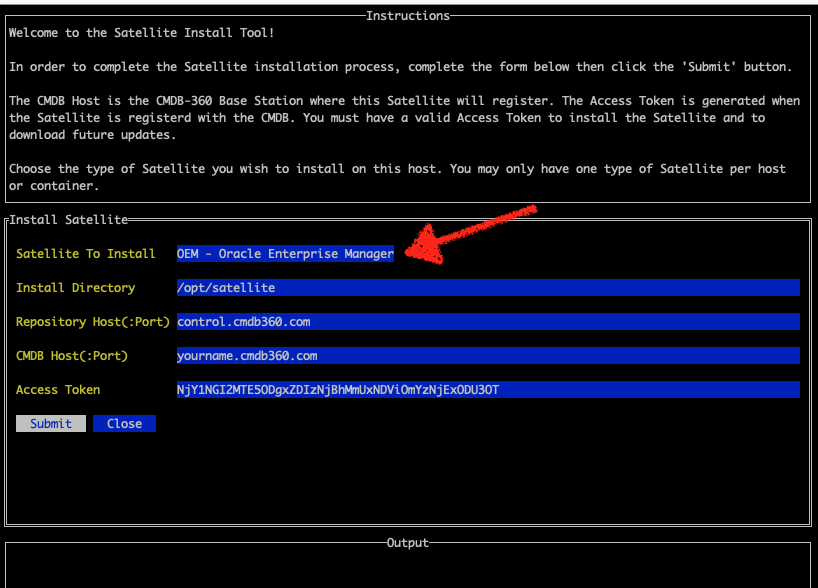Click the 'Install Directory' label
The width and height of the screenshot is (818, 588).
pyautogui.click(x=76, y=287)
